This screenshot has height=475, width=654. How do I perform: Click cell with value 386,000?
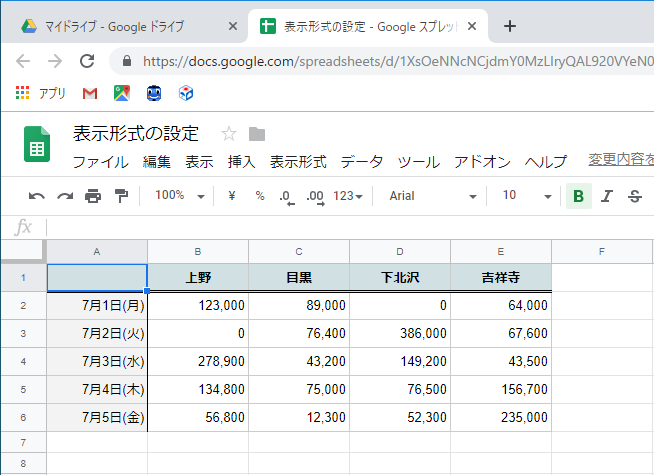(x=400, y=334)
